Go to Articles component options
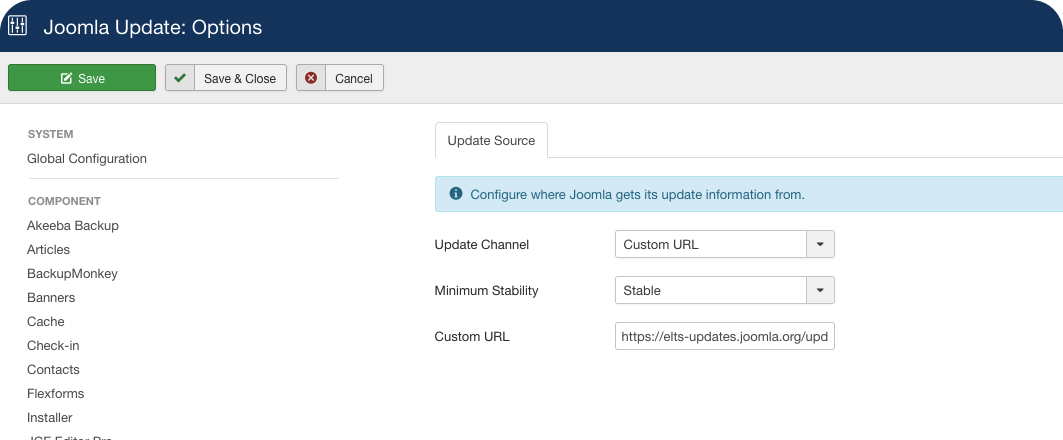 click(49, 250)
